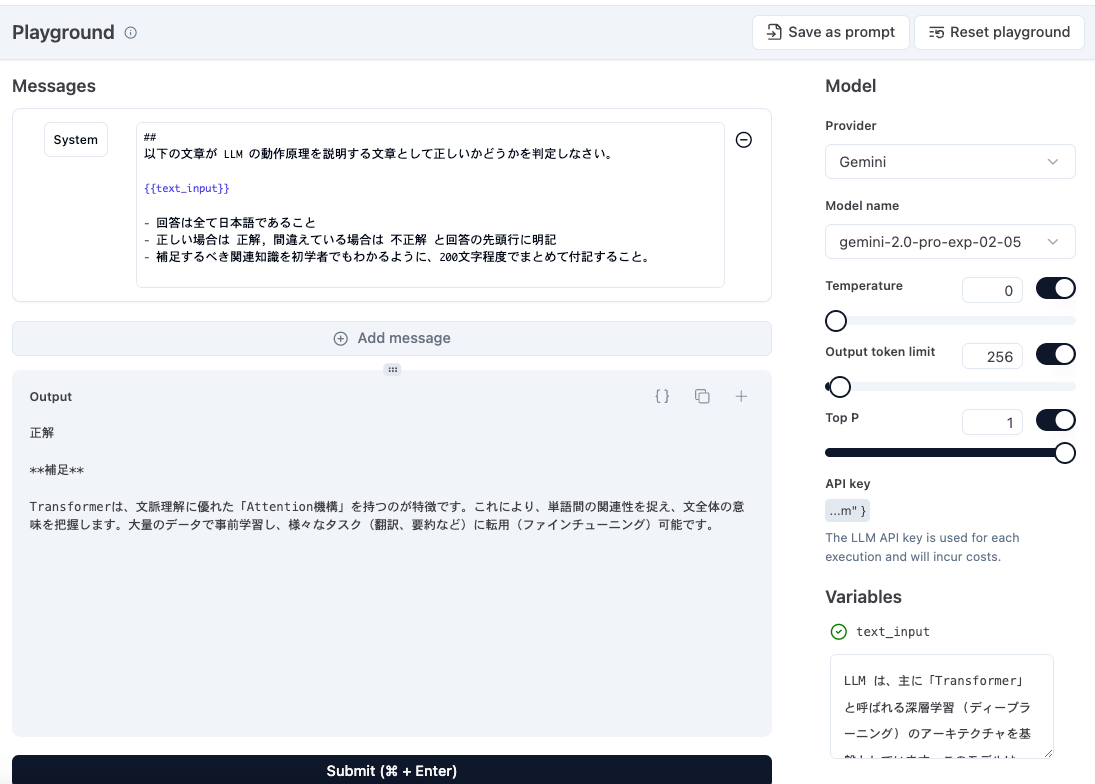Remove the System message with minus icon
Screen dimensions: 1095x784
coord(743,140)
